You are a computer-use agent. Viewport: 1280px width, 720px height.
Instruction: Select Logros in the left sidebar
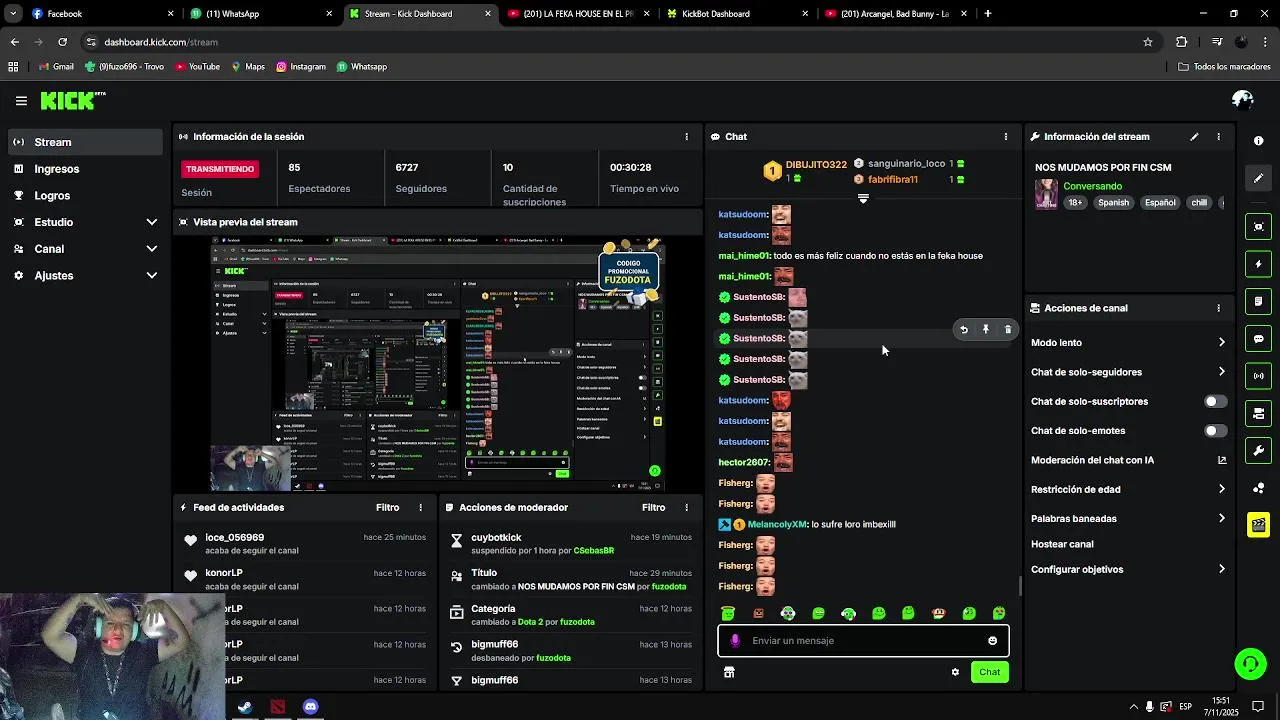(x=85, y=196)
